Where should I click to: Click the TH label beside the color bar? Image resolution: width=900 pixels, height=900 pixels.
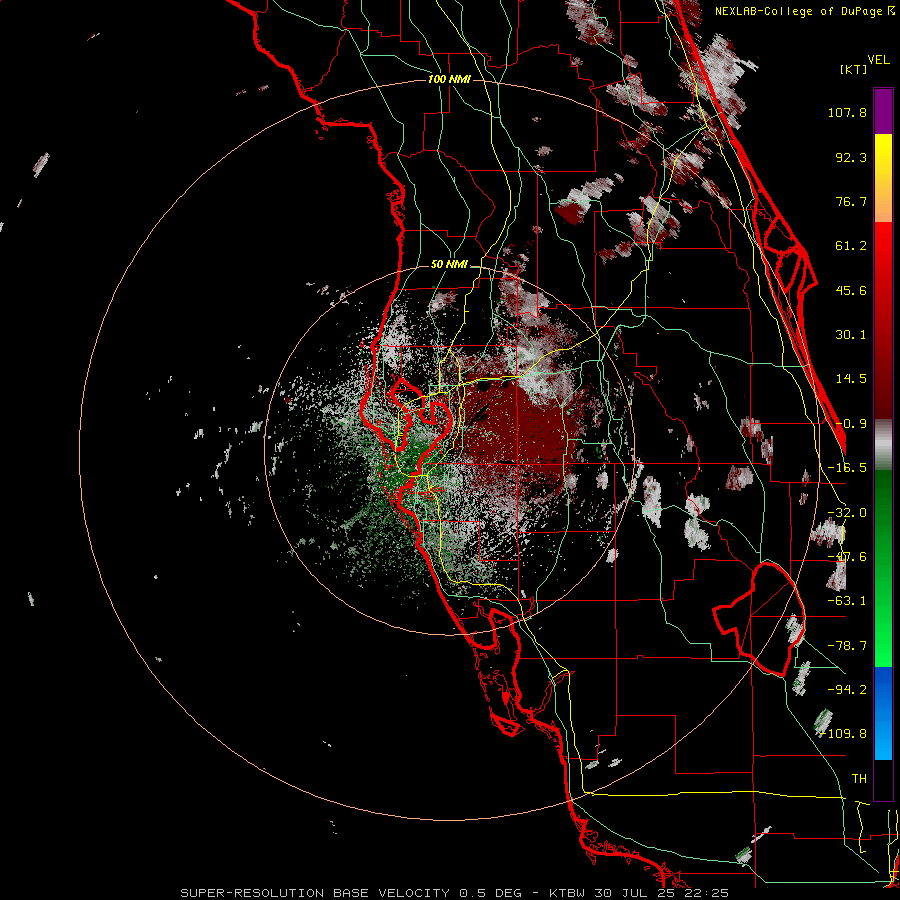859,779
